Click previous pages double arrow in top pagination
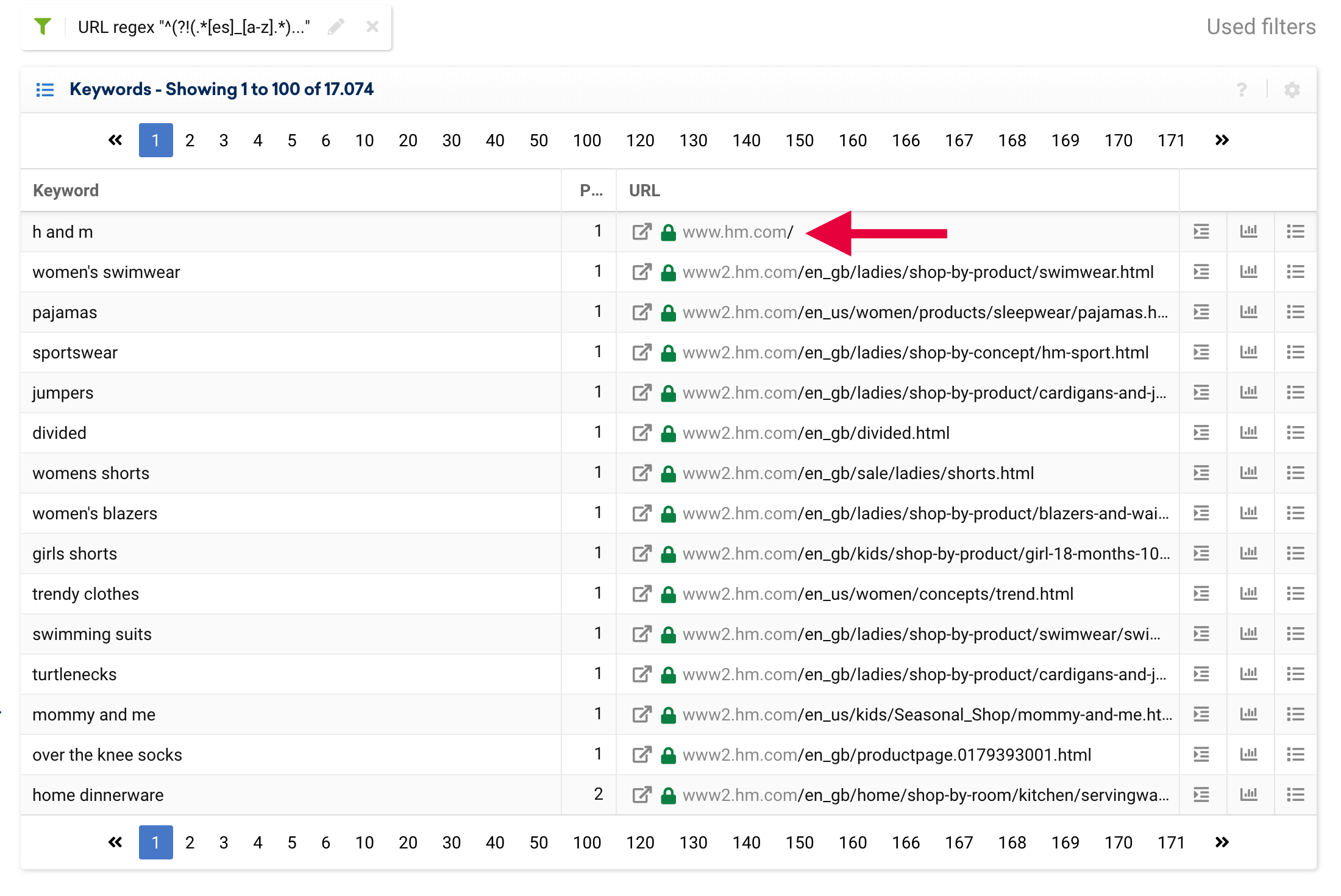 click(x=115, y=141)
